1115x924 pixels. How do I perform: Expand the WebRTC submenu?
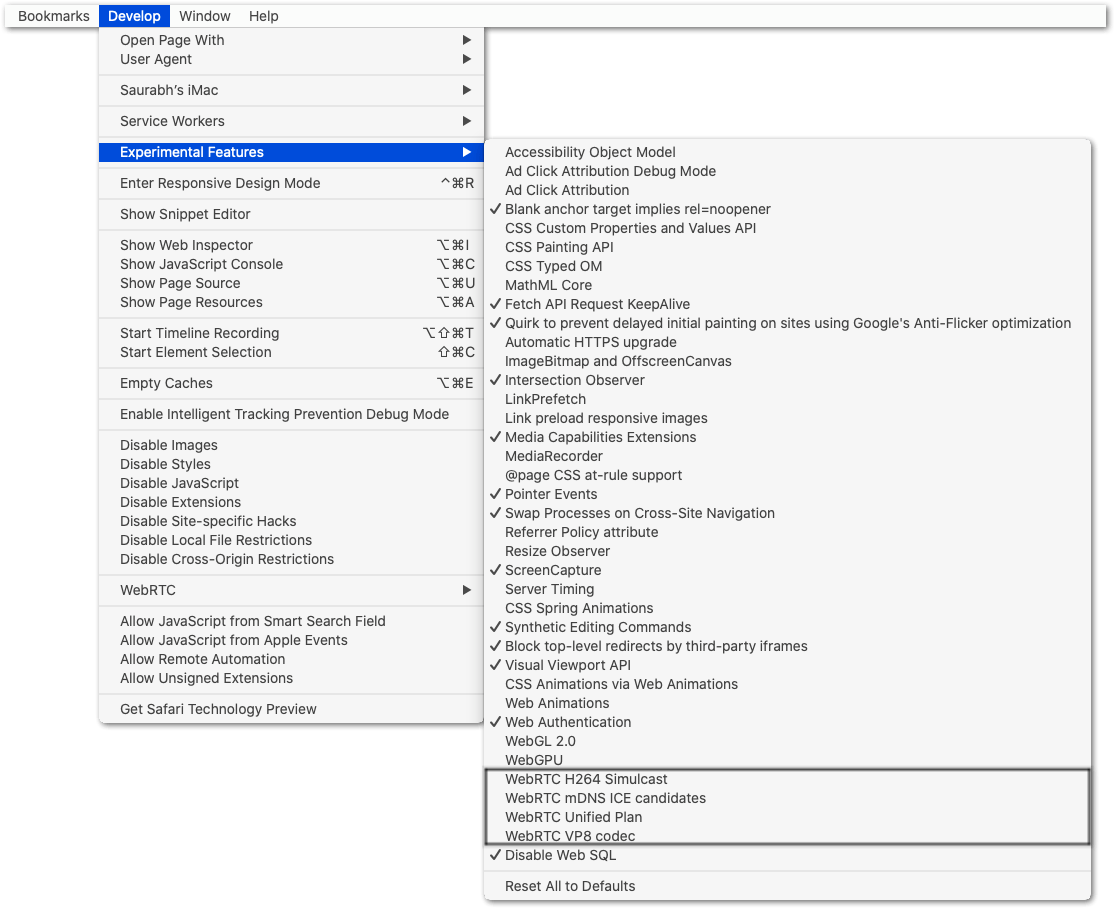(x=292, y=590)
